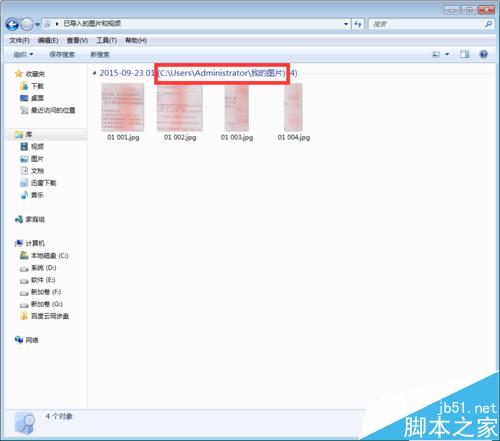Viewport: 500px width, 441px height.
Task: Select thumbnail 01 002.jpg
Action: tap(180, 107)
